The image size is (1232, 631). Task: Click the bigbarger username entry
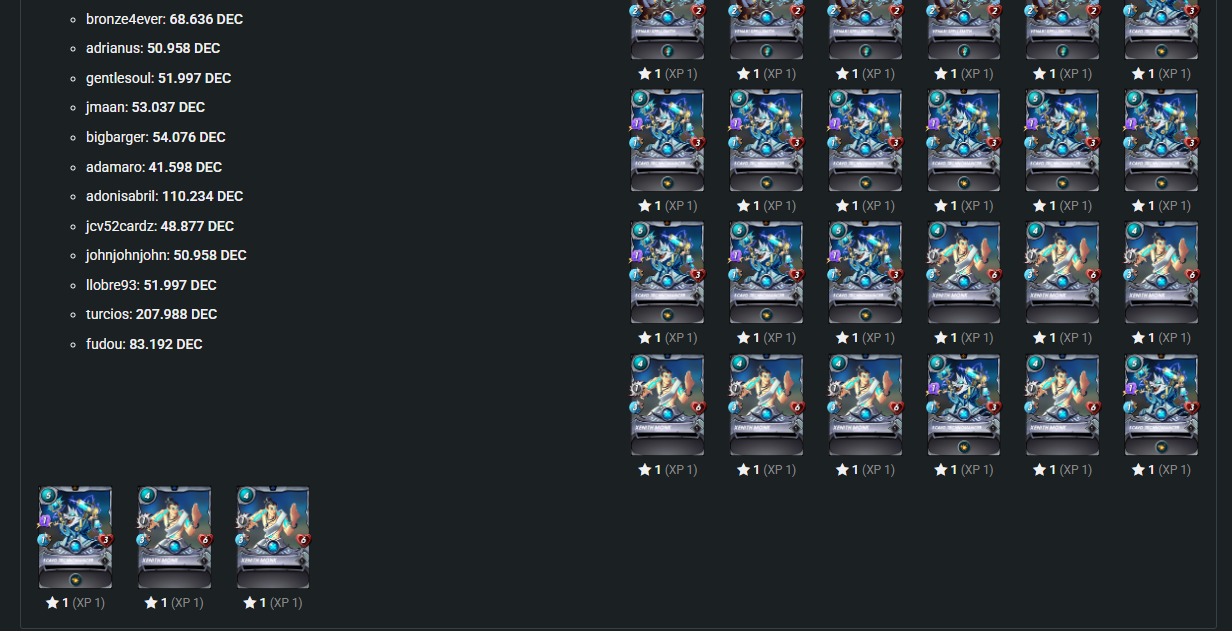click(x=117, y=137)
